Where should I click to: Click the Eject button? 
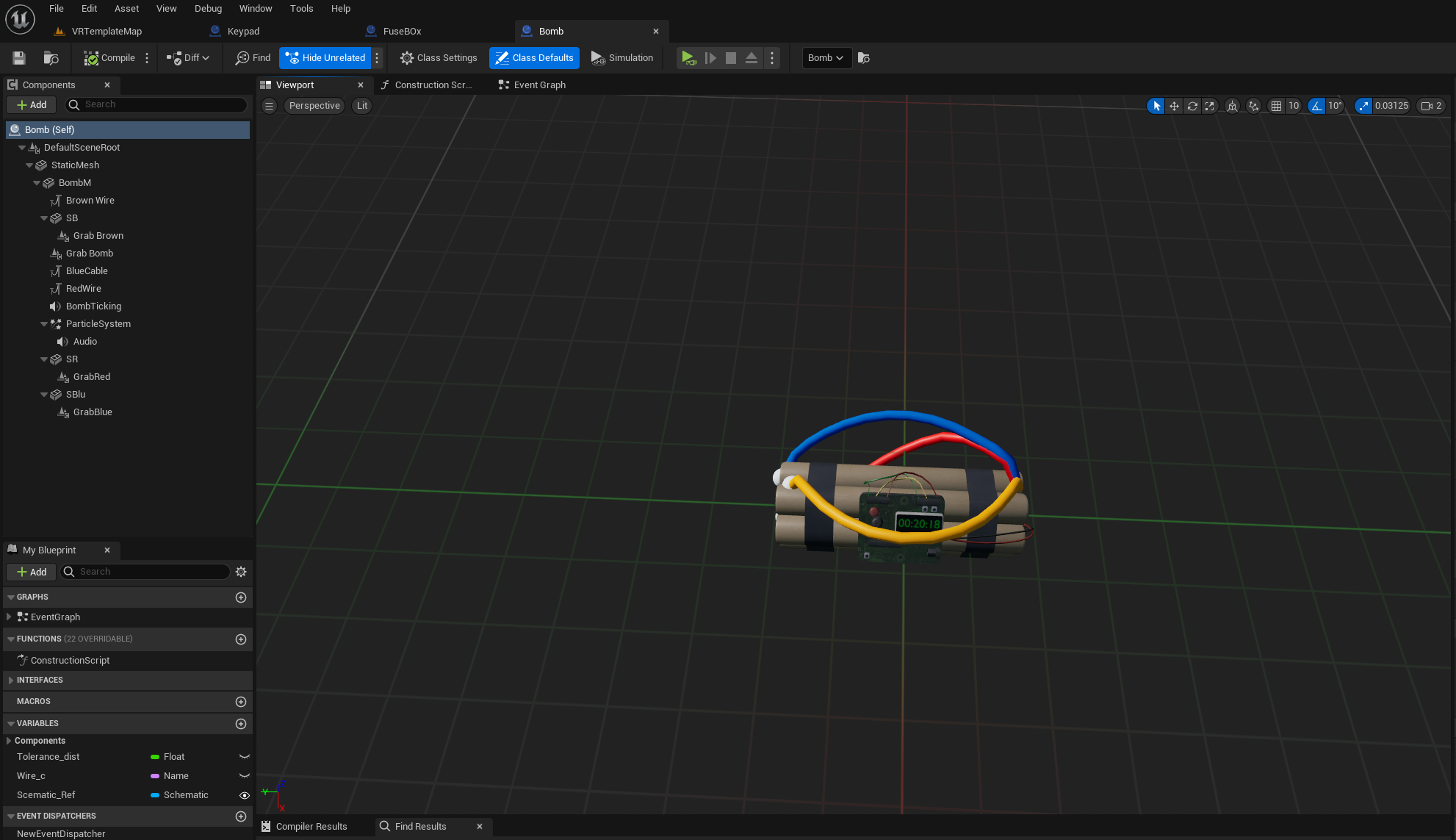[x=752, y=58]
